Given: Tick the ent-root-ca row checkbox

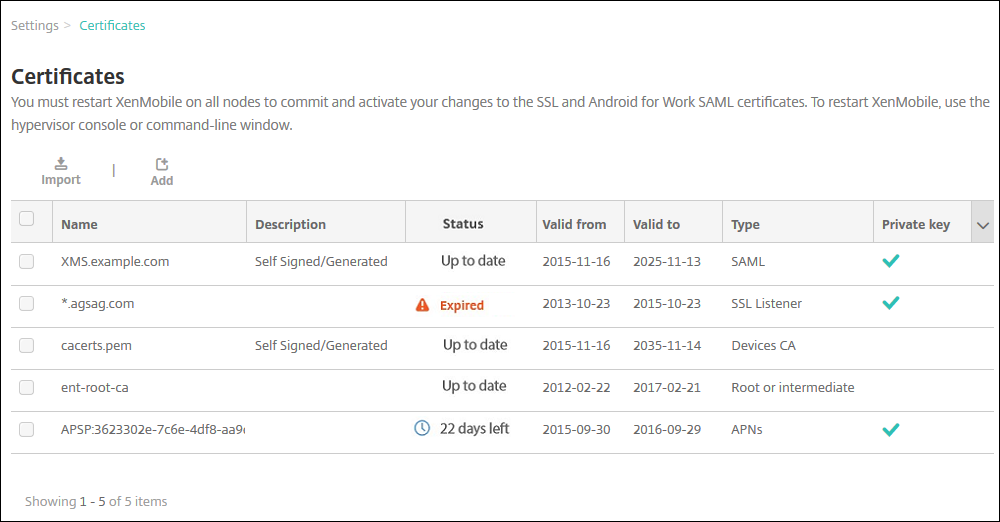Looking at the screenshot, I should point(27,387).
